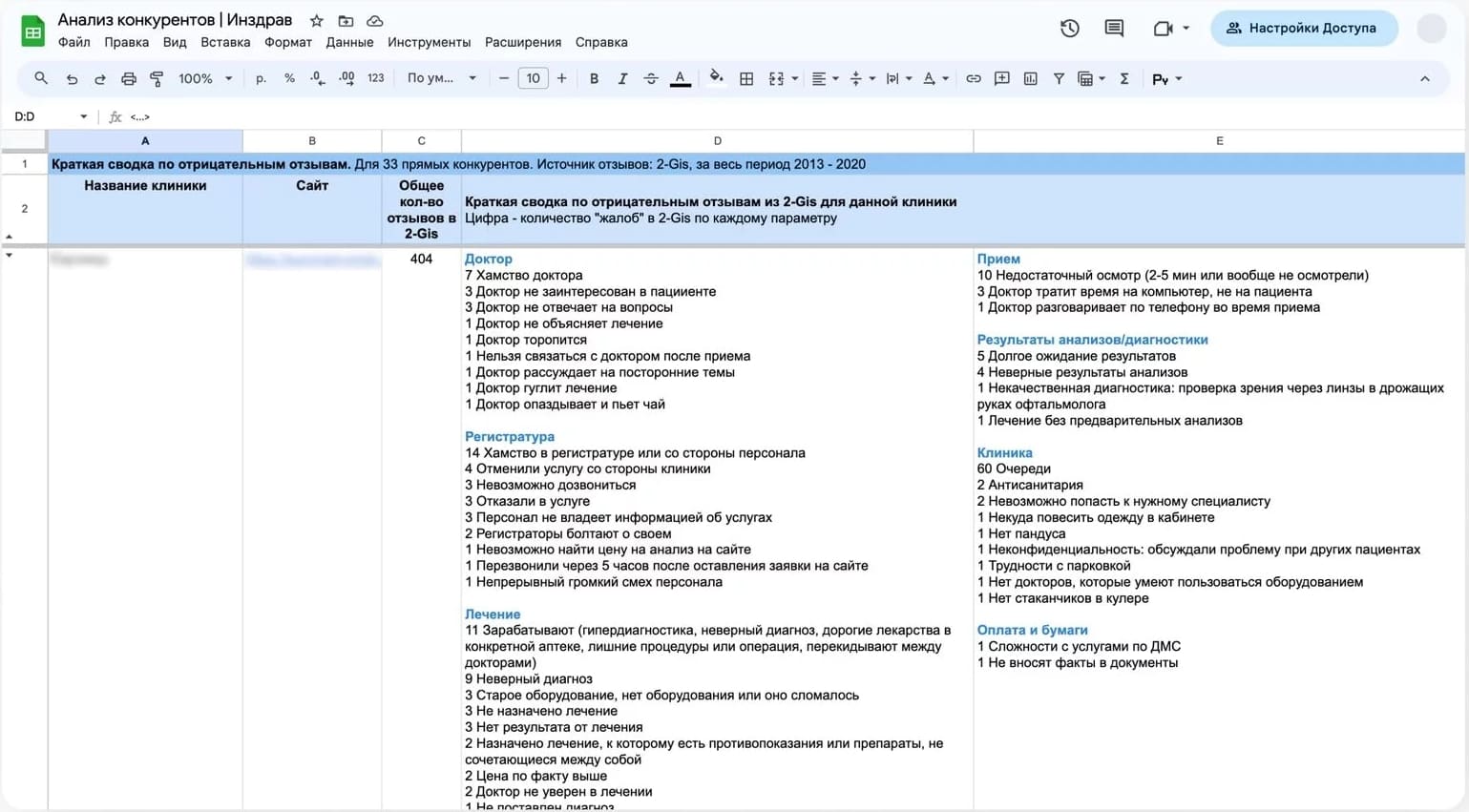
Task: Open the Вид menu
Action: pos(175,42)
